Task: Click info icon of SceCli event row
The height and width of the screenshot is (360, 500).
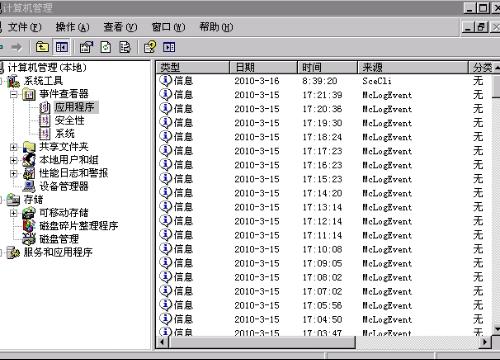Action: click(165, 80)
